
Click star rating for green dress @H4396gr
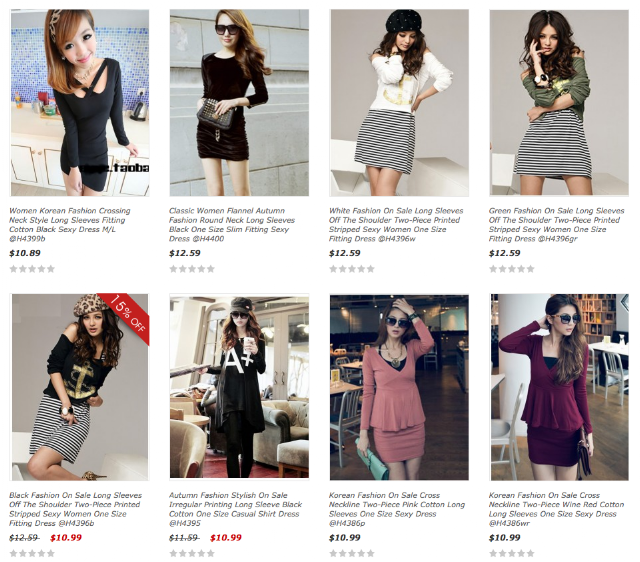(512, 269)
